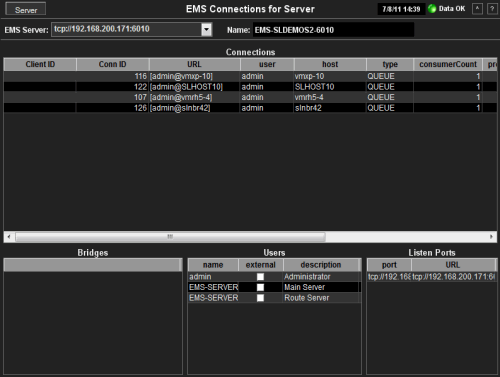Sort Users table by external header
Viewport: 500px width, 377px height.
(x=261, y=265)
